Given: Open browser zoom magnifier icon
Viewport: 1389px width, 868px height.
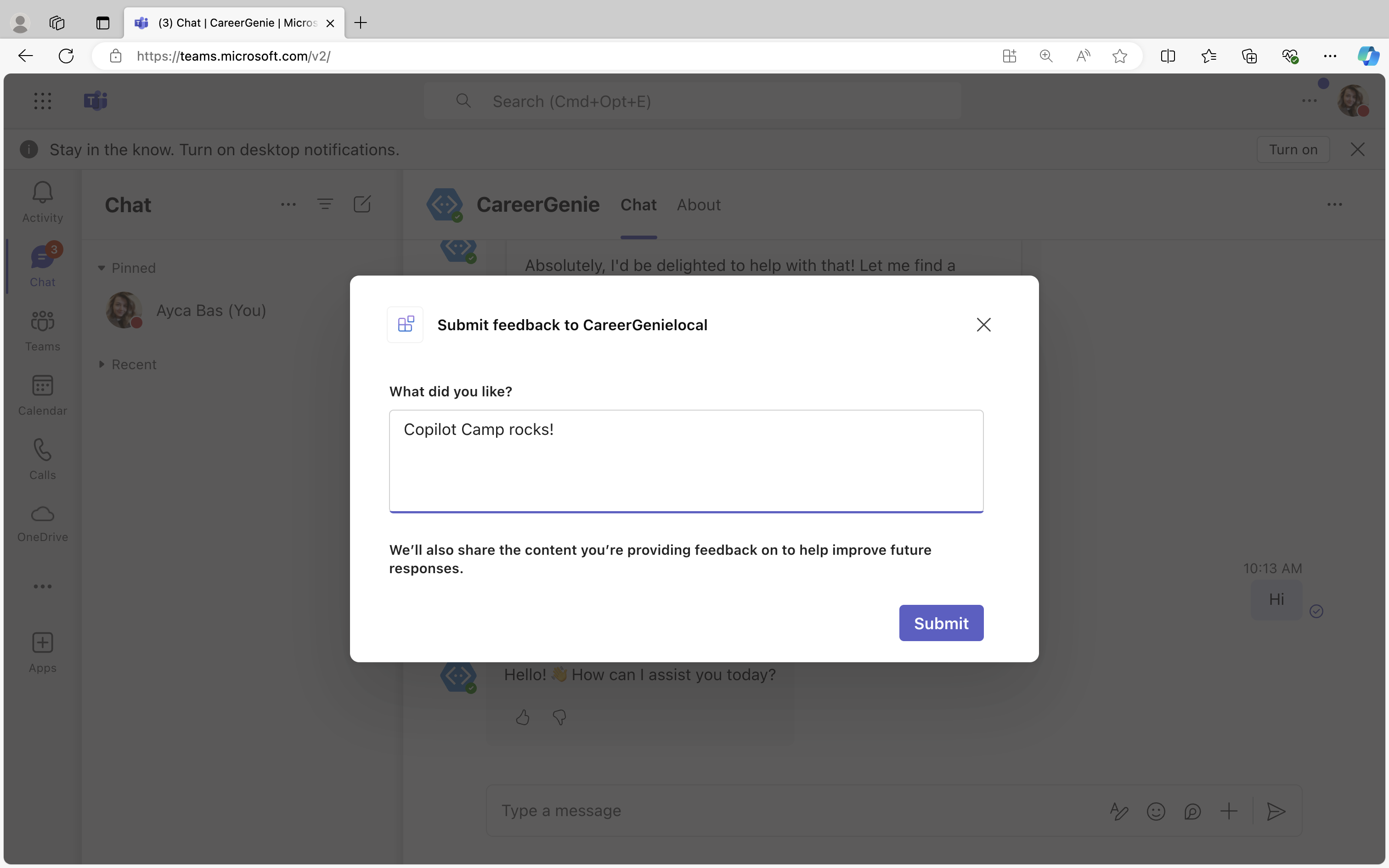Looking at the screenshot, I should point(1046,56).
